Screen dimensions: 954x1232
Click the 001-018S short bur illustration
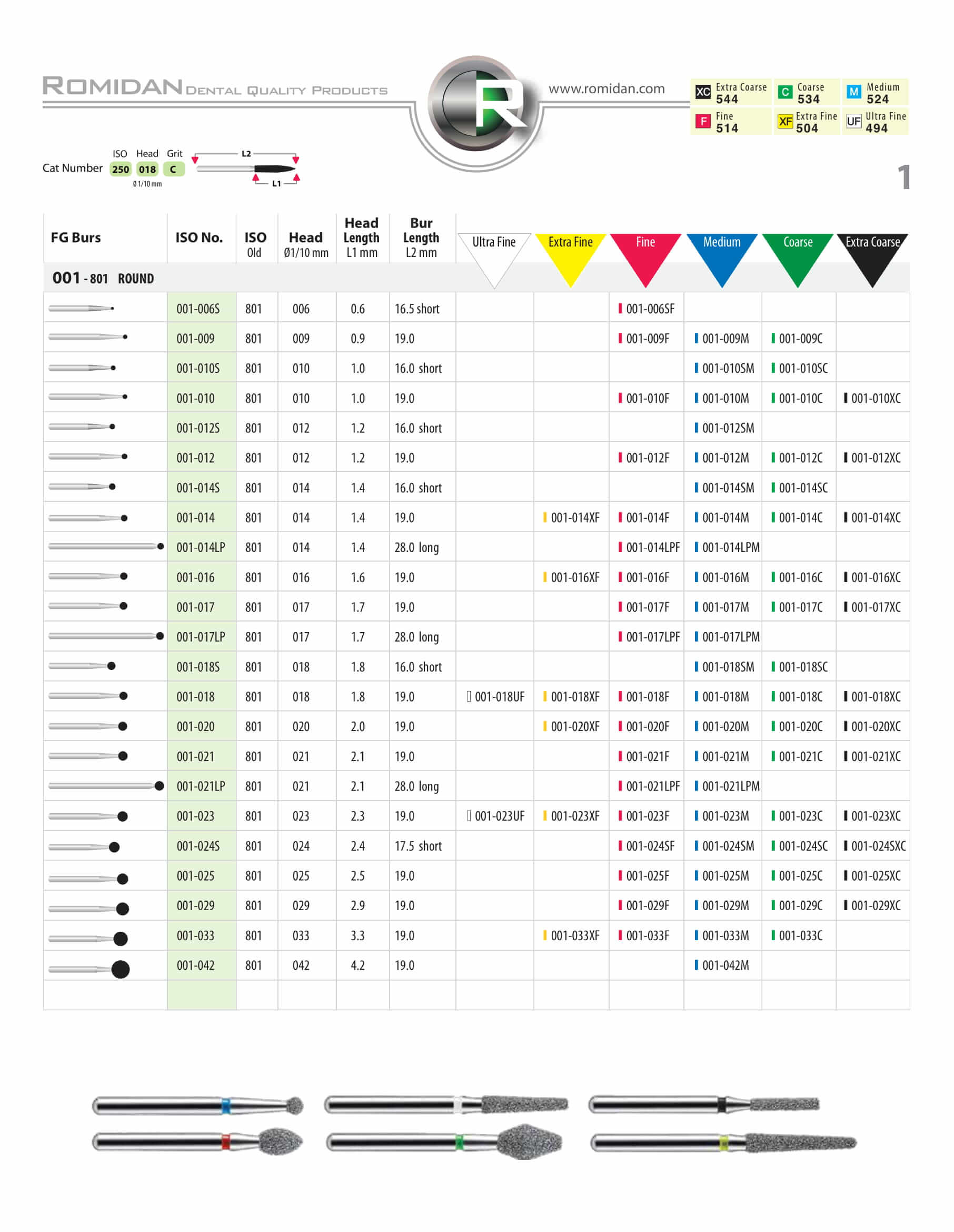point(82,666)
